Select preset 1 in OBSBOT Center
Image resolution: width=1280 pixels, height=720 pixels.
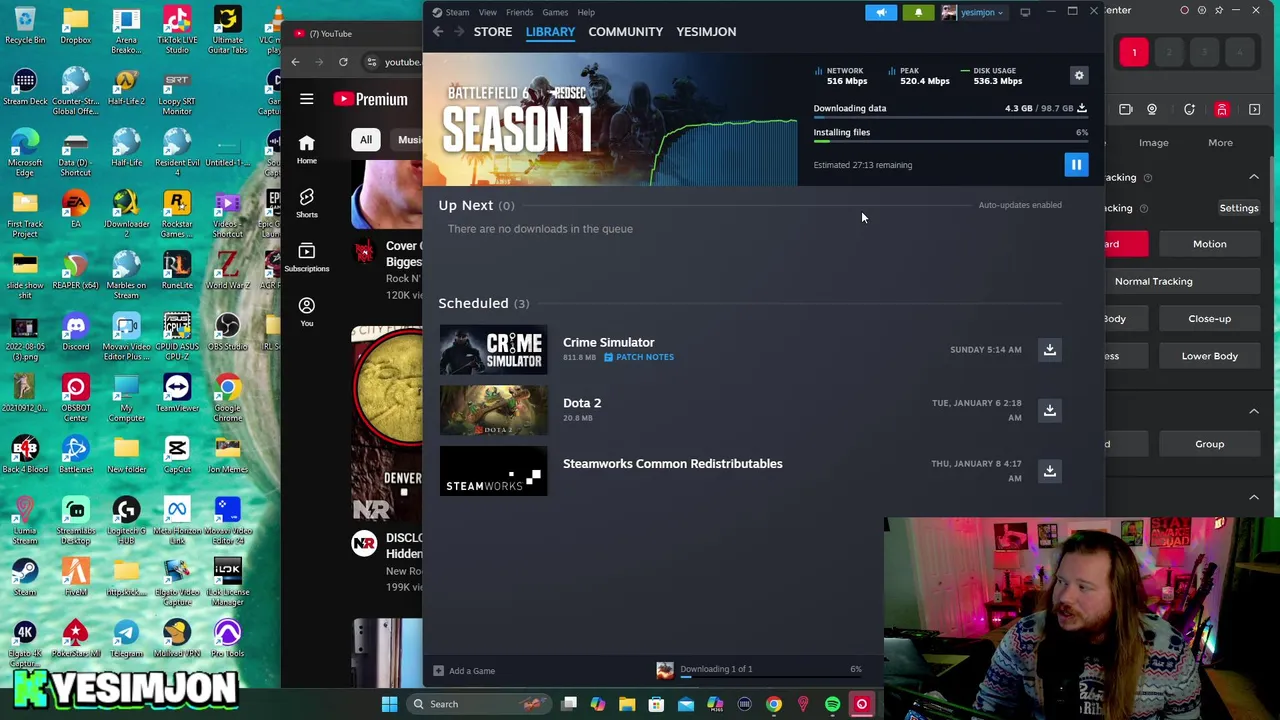1134,53
